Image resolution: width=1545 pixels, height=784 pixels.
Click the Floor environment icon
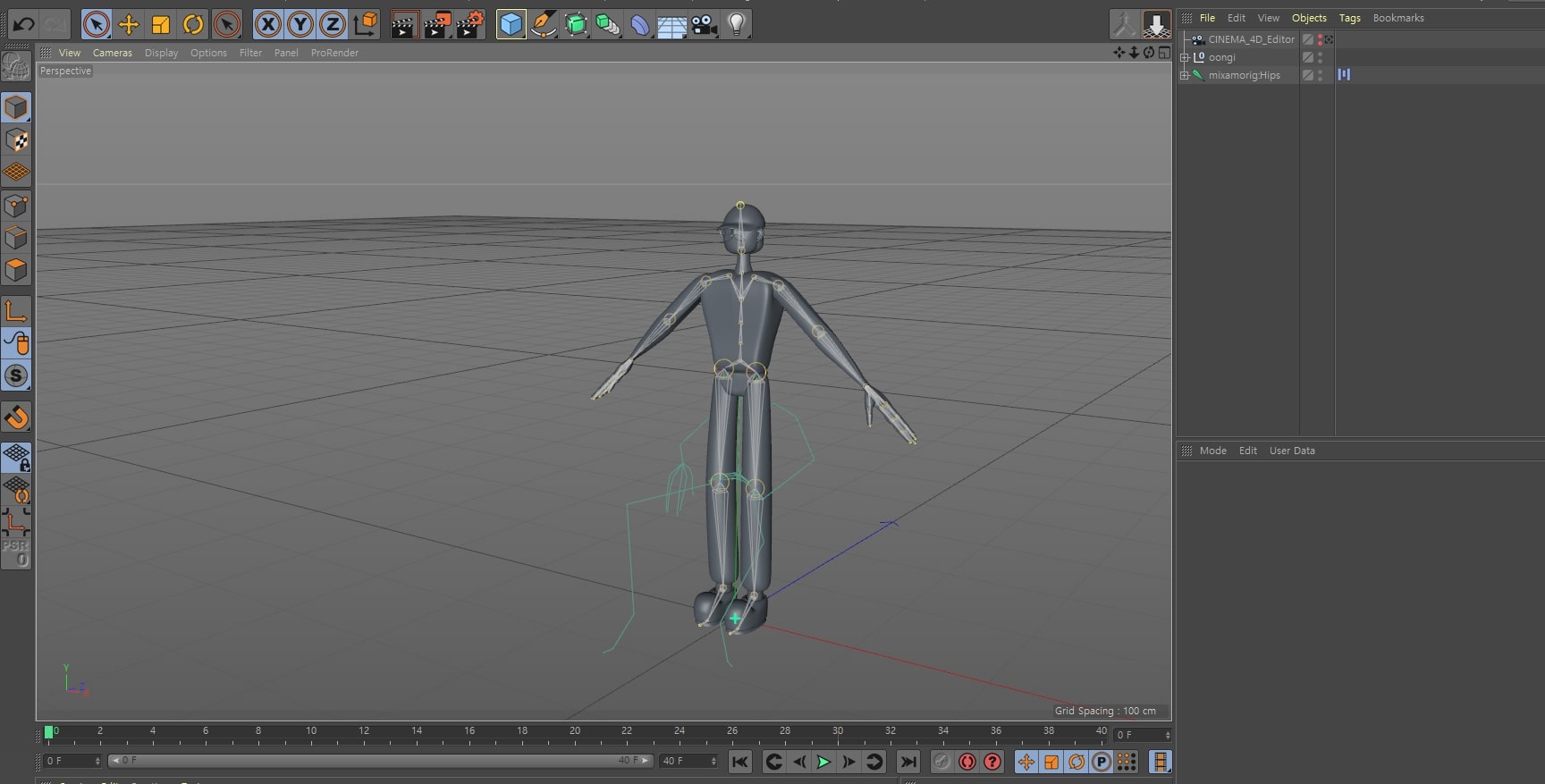pos(672,24)
